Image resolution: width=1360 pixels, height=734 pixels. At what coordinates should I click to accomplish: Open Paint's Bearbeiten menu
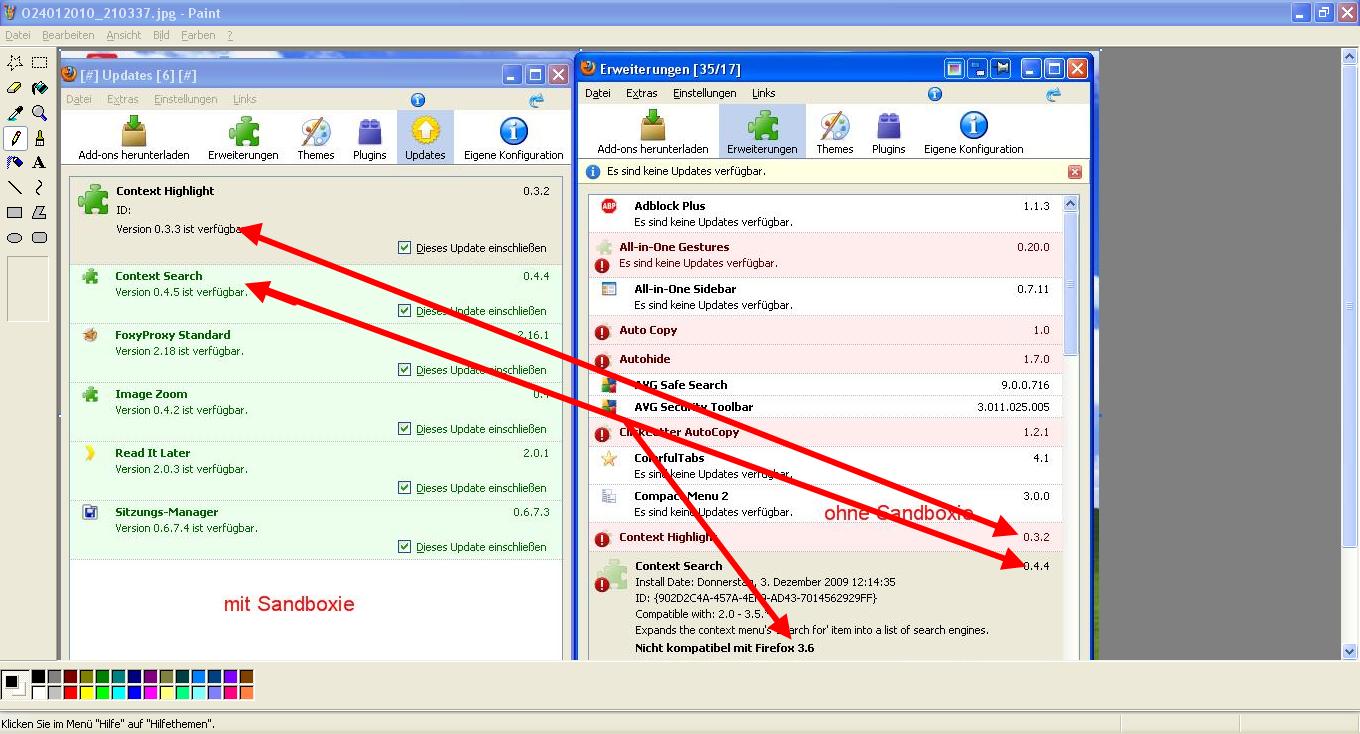click(x=68, y=35)
